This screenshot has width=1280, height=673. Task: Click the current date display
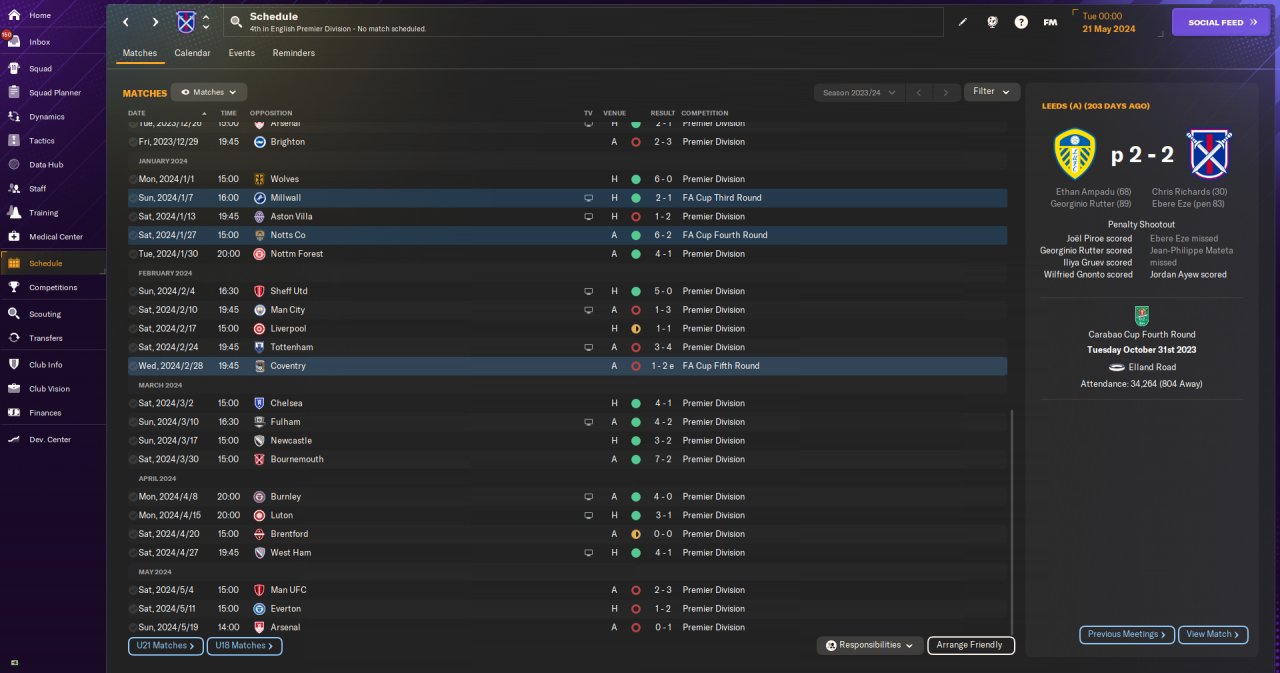[x=1109, y=22]
